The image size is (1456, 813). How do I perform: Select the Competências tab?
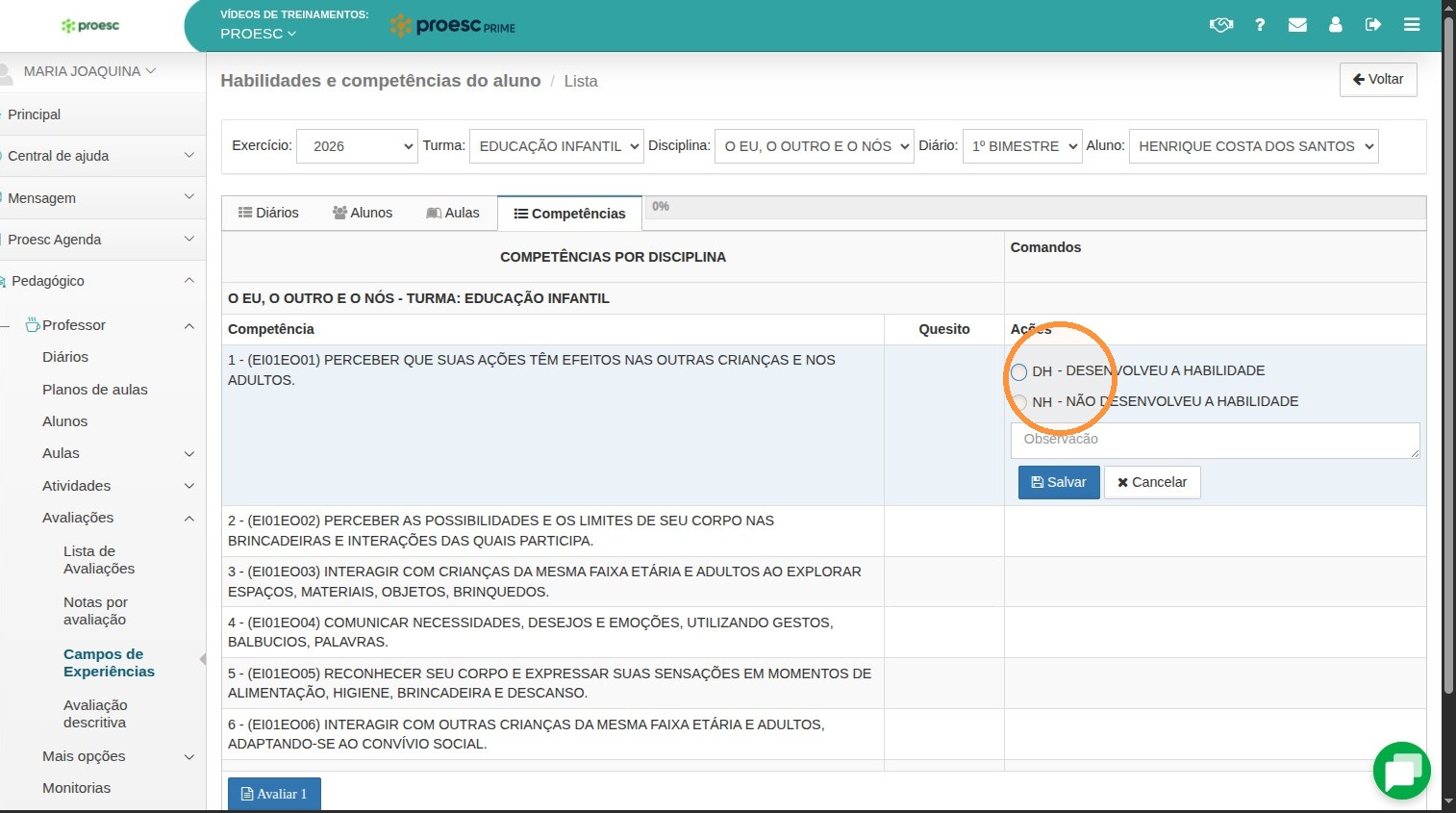tap(569, 214)
